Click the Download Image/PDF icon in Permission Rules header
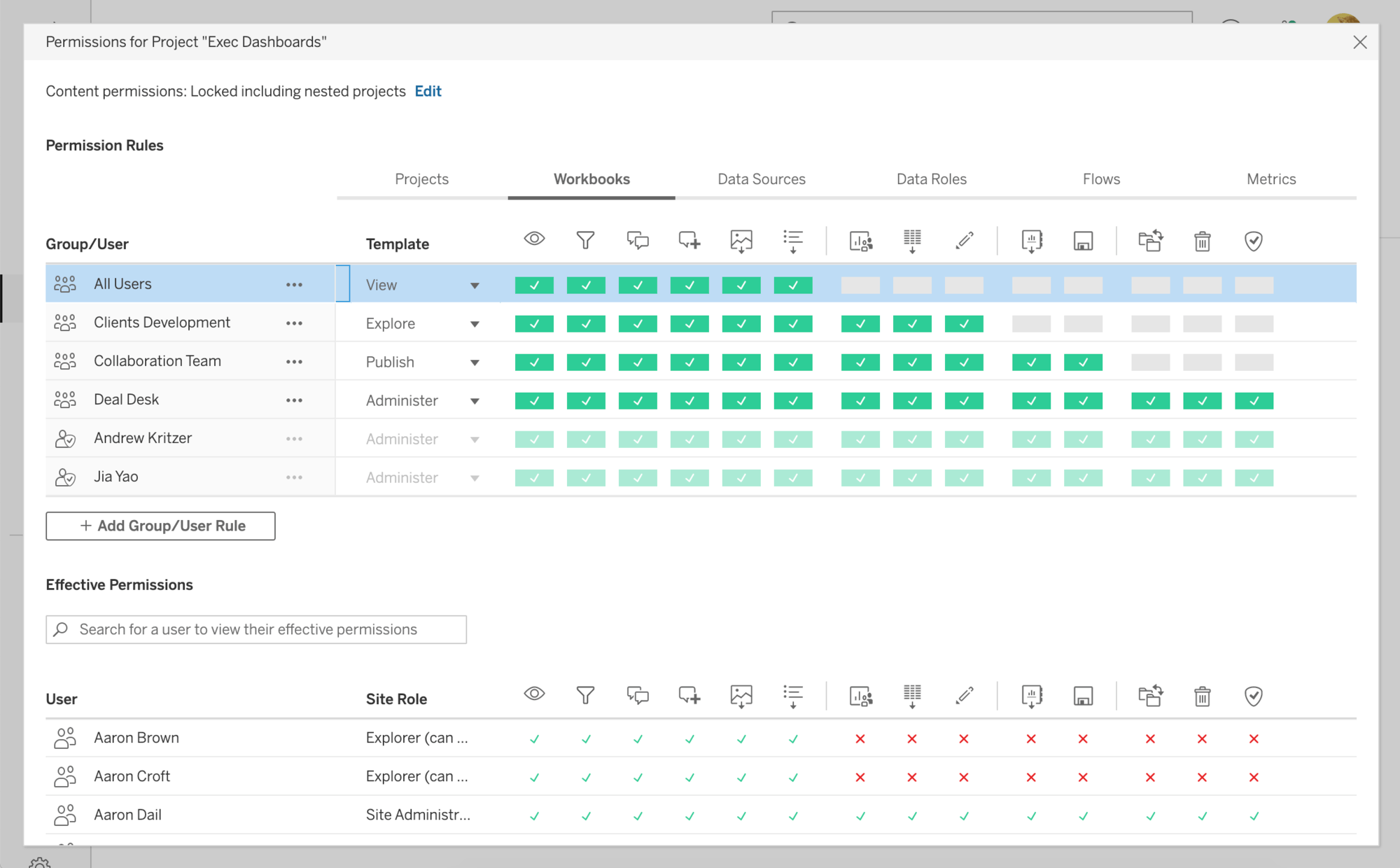This screenshot has width=1400, height=868. click(741, 241)
